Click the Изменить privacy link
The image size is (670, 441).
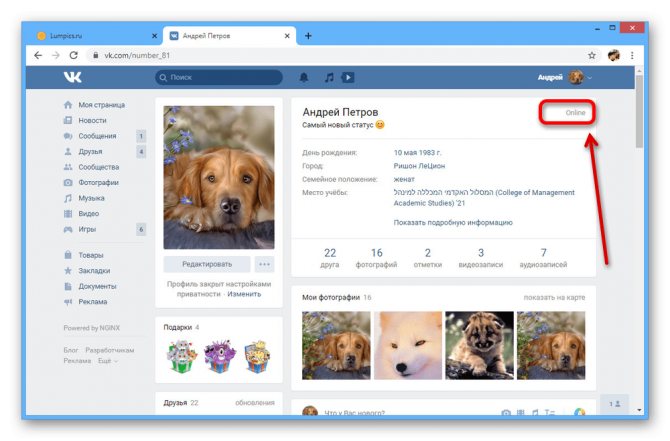pos(244,294)
